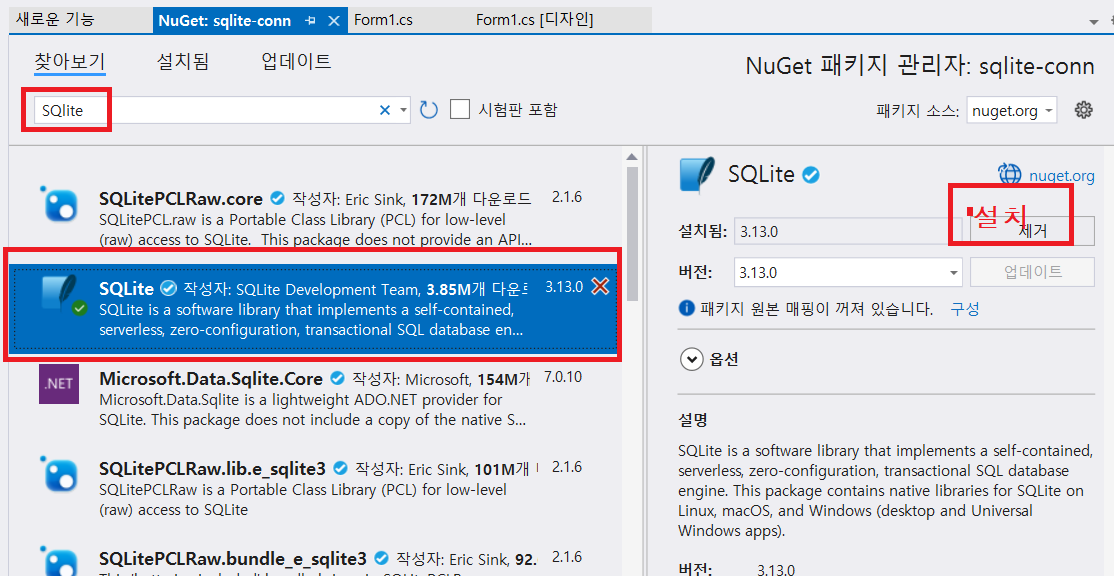
Task: Open the 구성 configure link
Action: [x=965, y=309]
